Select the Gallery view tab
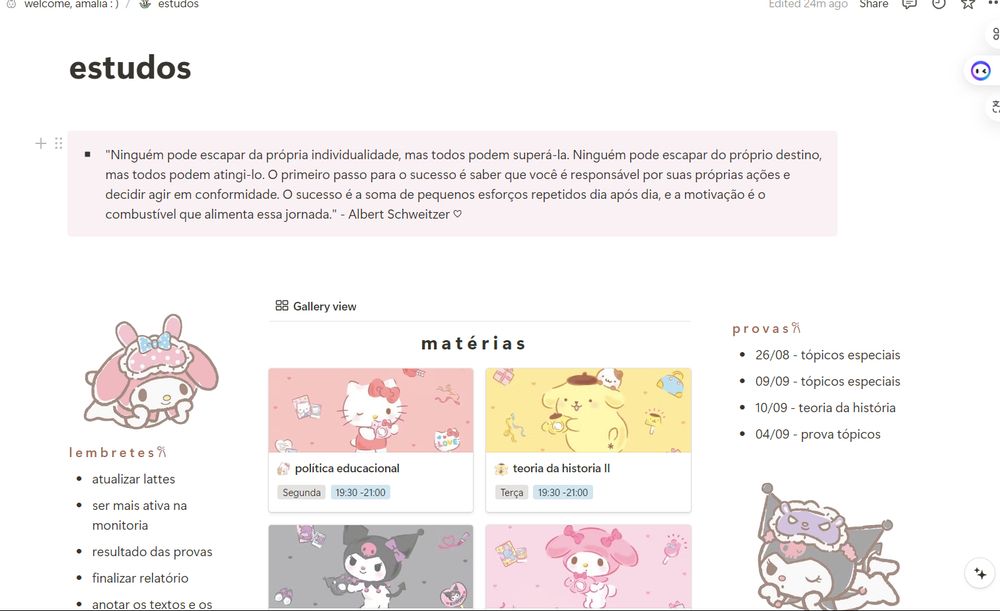 pos(316,306)
